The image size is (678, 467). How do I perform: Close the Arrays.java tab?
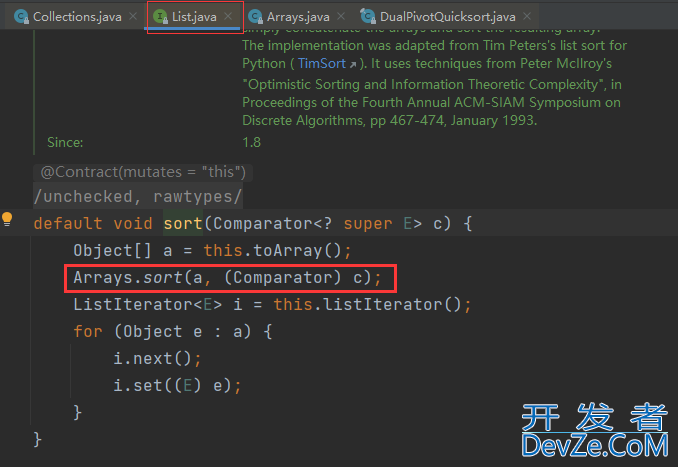341,16
